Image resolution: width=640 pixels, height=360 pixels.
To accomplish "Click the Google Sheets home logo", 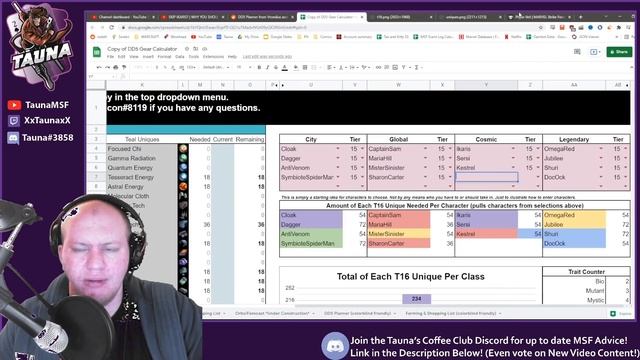I will point(97,52).
